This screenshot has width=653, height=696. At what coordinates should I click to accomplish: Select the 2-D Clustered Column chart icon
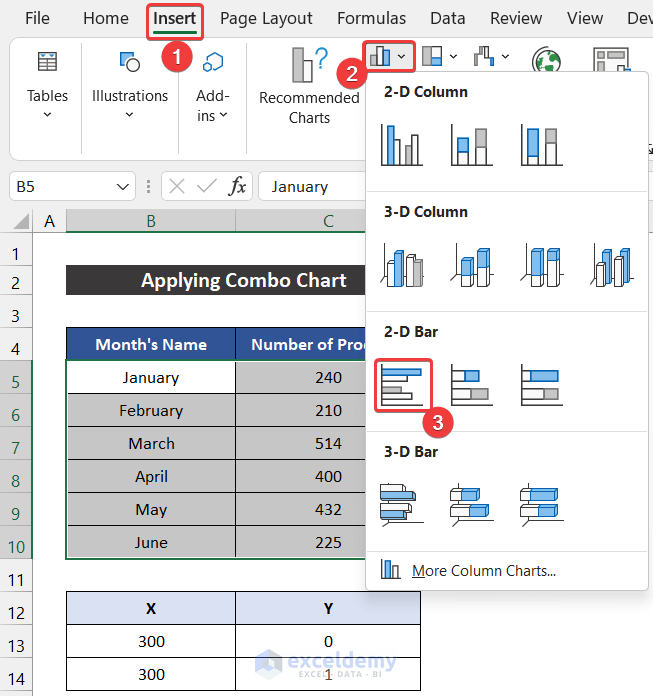tap(401, 144)
